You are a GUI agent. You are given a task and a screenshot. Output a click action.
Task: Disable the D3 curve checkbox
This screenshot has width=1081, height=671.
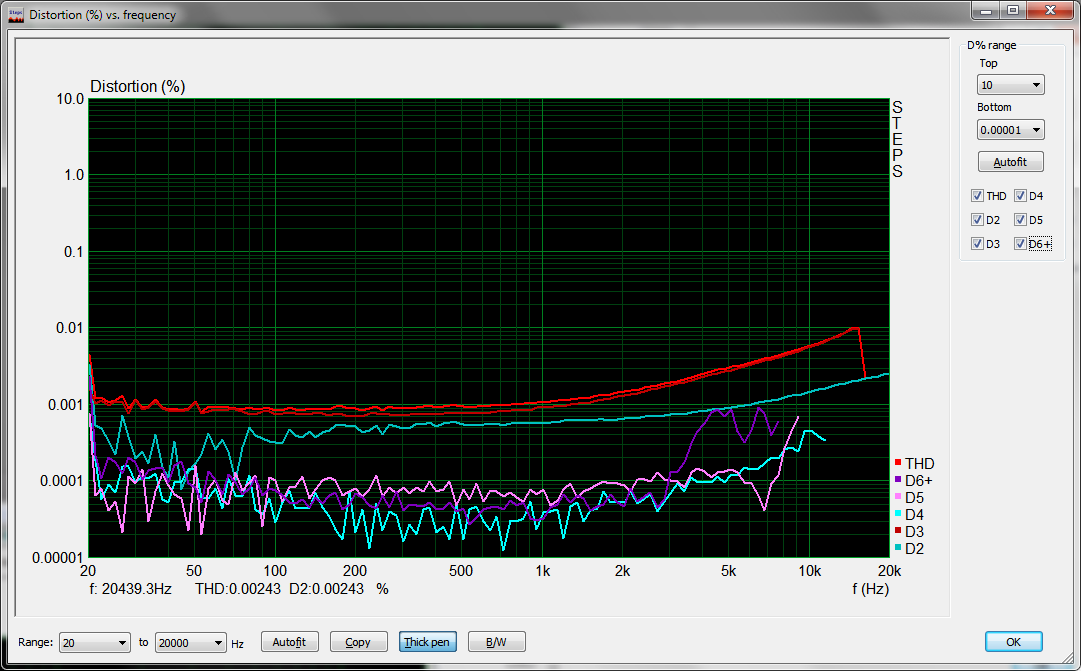pos(977,244)
